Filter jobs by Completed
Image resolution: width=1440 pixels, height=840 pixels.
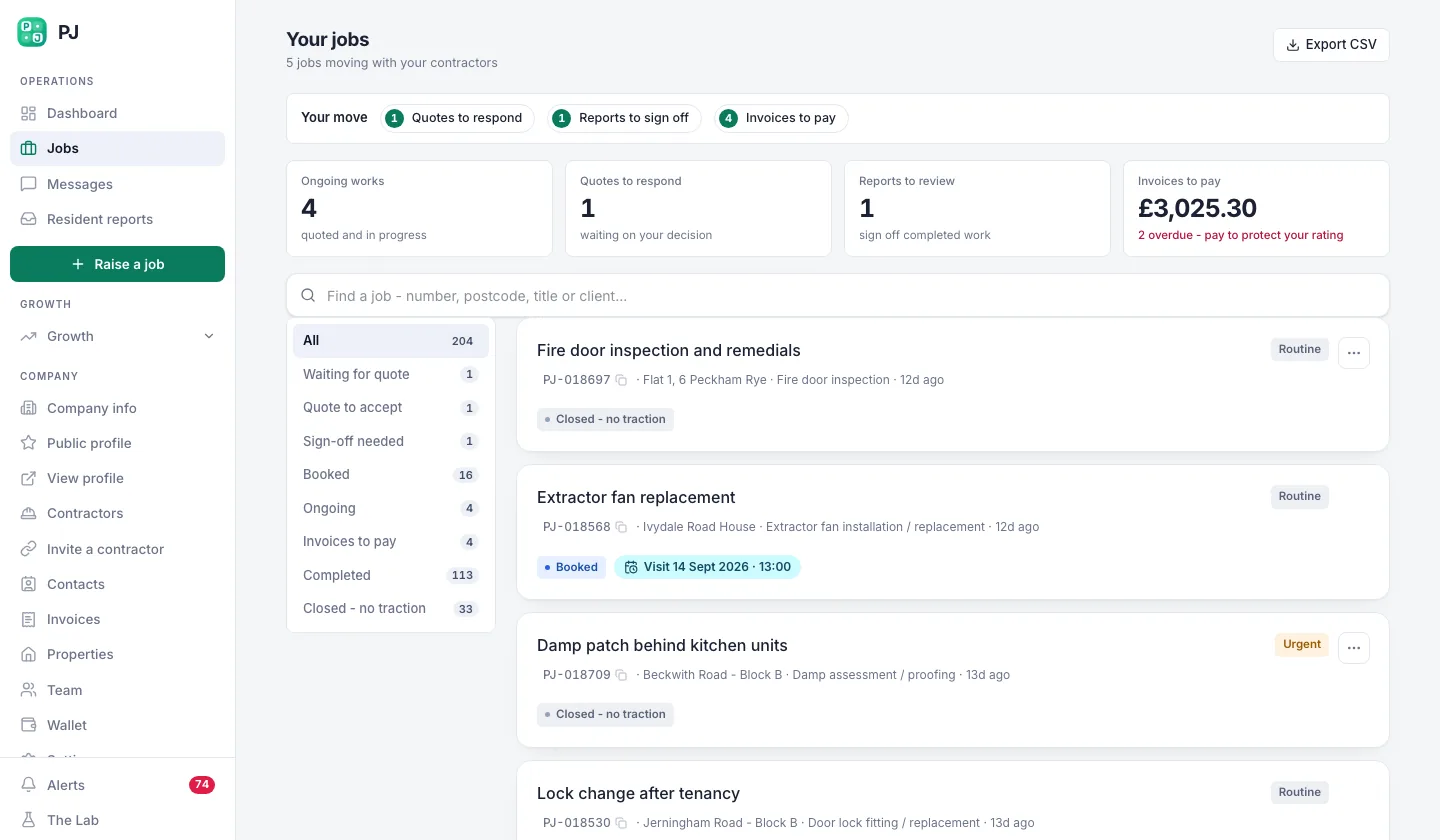click(391, 575)
